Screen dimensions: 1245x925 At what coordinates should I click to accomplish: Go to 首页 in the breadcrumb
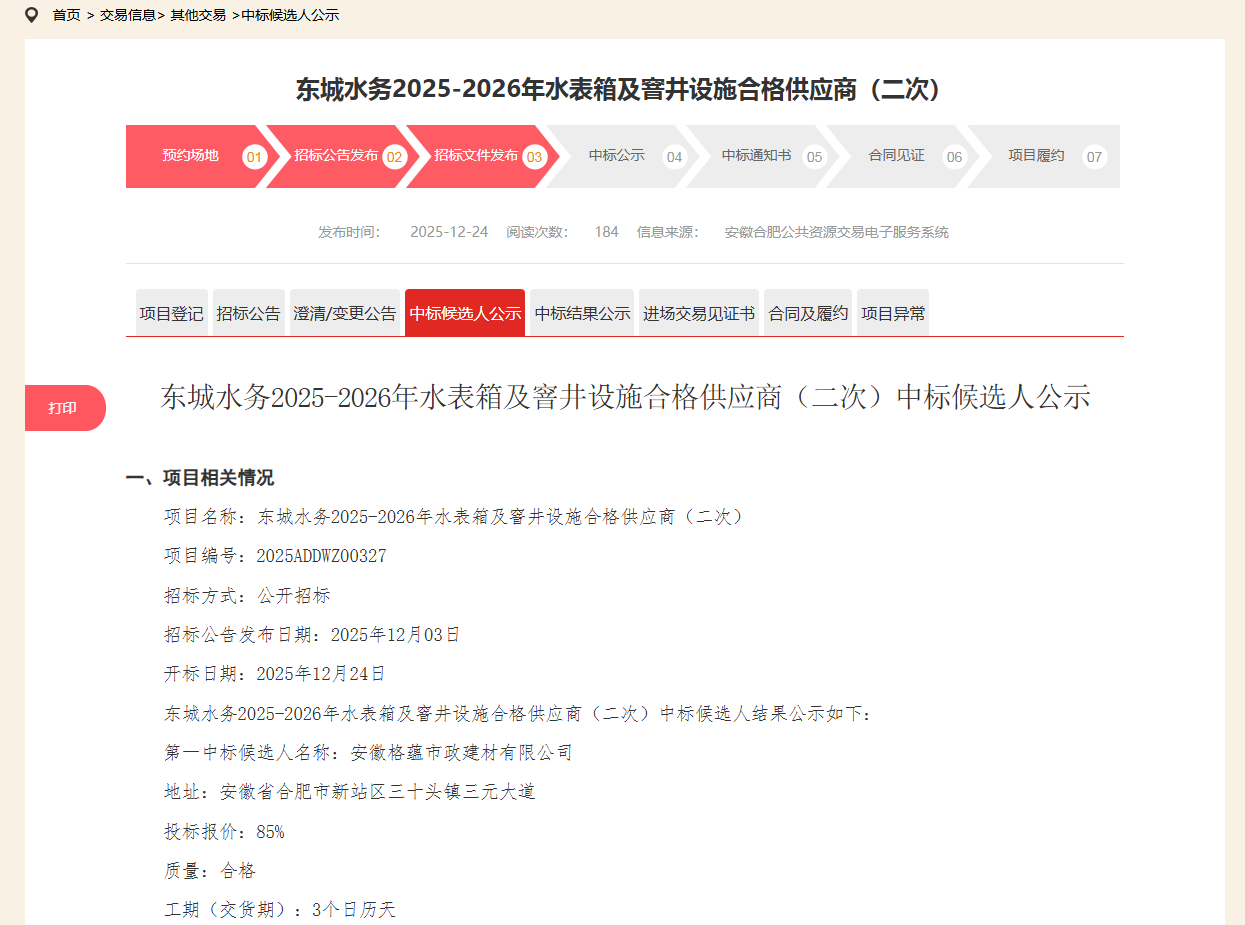66,15
